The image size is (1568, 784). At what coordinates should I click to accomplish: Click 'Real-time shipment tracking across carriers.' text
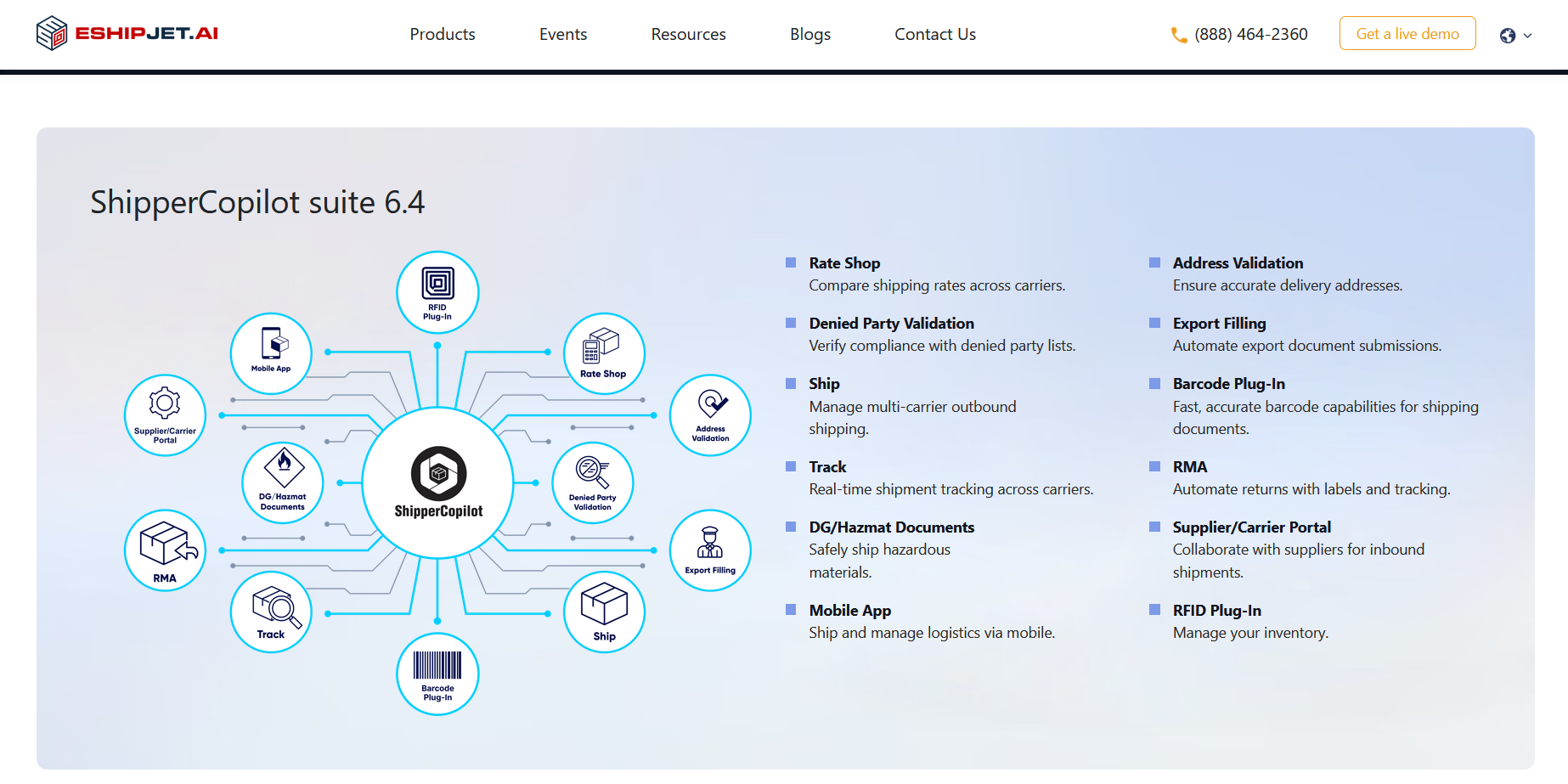point(951,489)
